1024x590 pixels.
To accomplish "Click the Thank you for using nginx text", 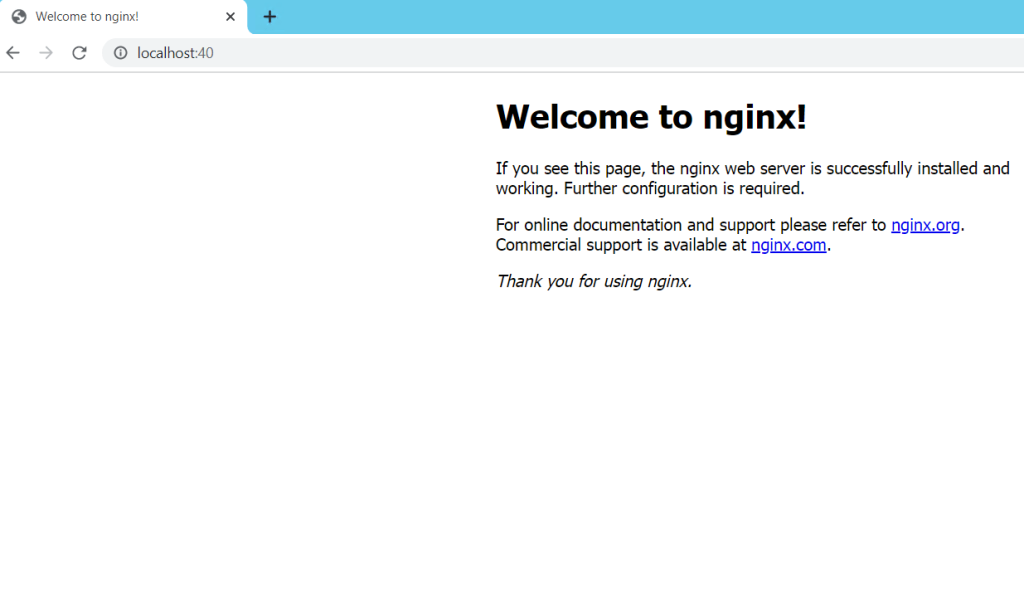I will pyautogui.click(x=593, y=281).
